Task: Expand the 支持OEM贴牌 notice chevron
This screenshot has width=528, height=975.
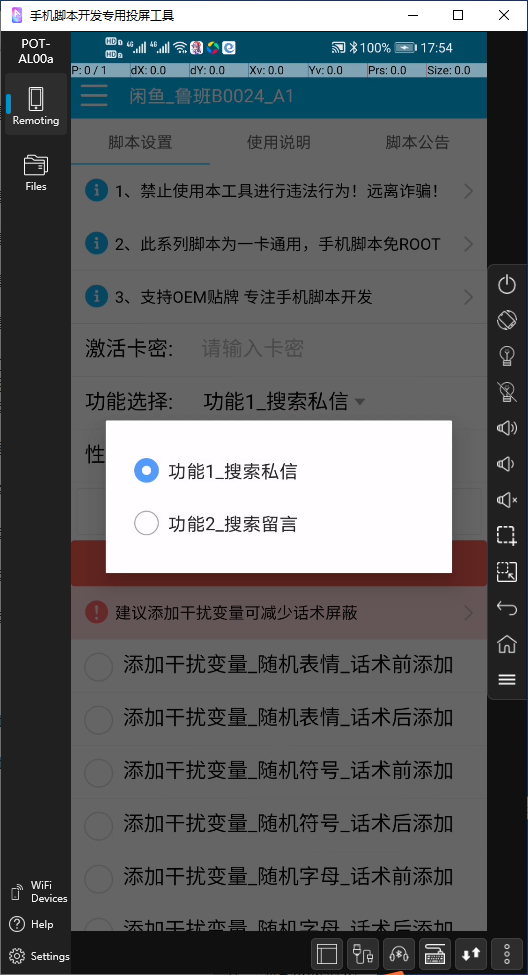Action: click(468, 297)
